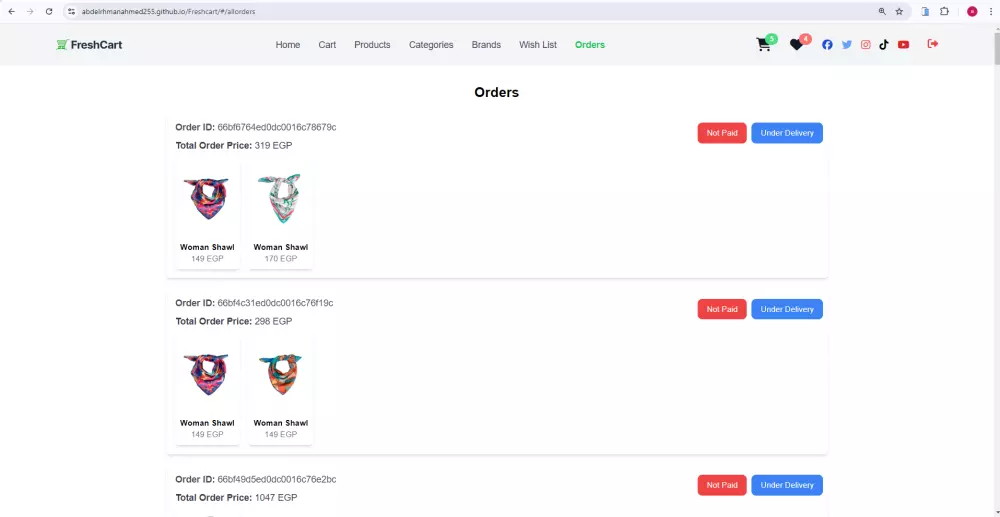The height and width of the screenshot is (517, 1000).
Task: Click Not Paid on the 319 EGP order
Action: coord(722,133)
